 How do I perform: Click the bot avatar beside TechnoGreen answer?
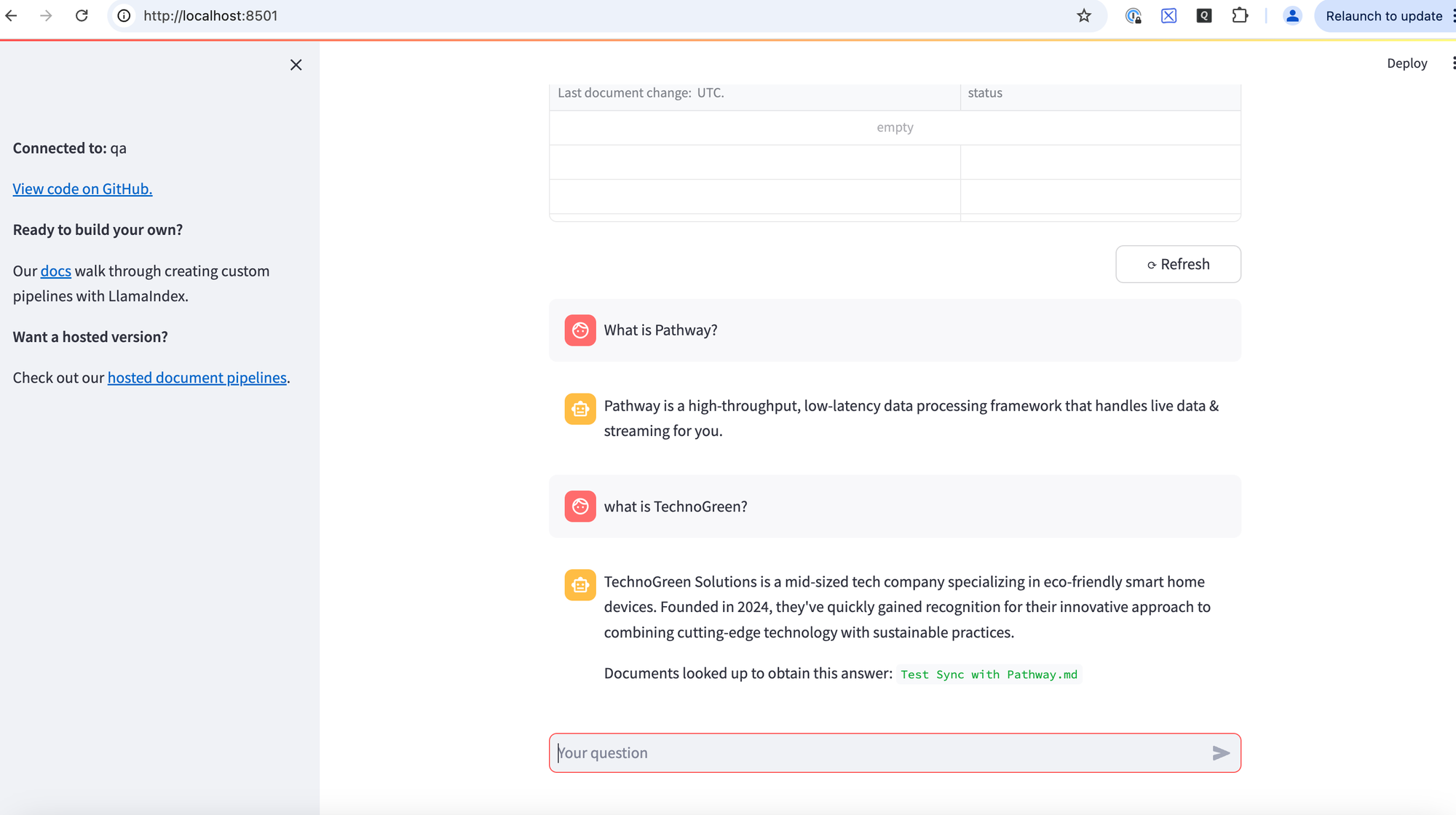(580, 585)
